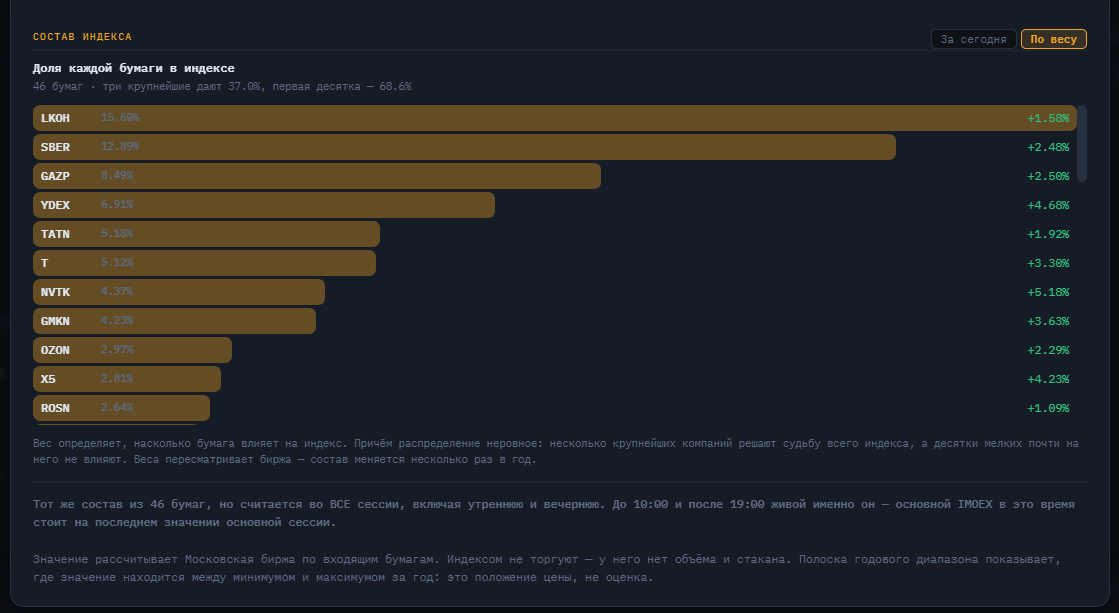1119x613 pixels.
Task: Click OZON weight value 2.97%
Action: (117, 349)
